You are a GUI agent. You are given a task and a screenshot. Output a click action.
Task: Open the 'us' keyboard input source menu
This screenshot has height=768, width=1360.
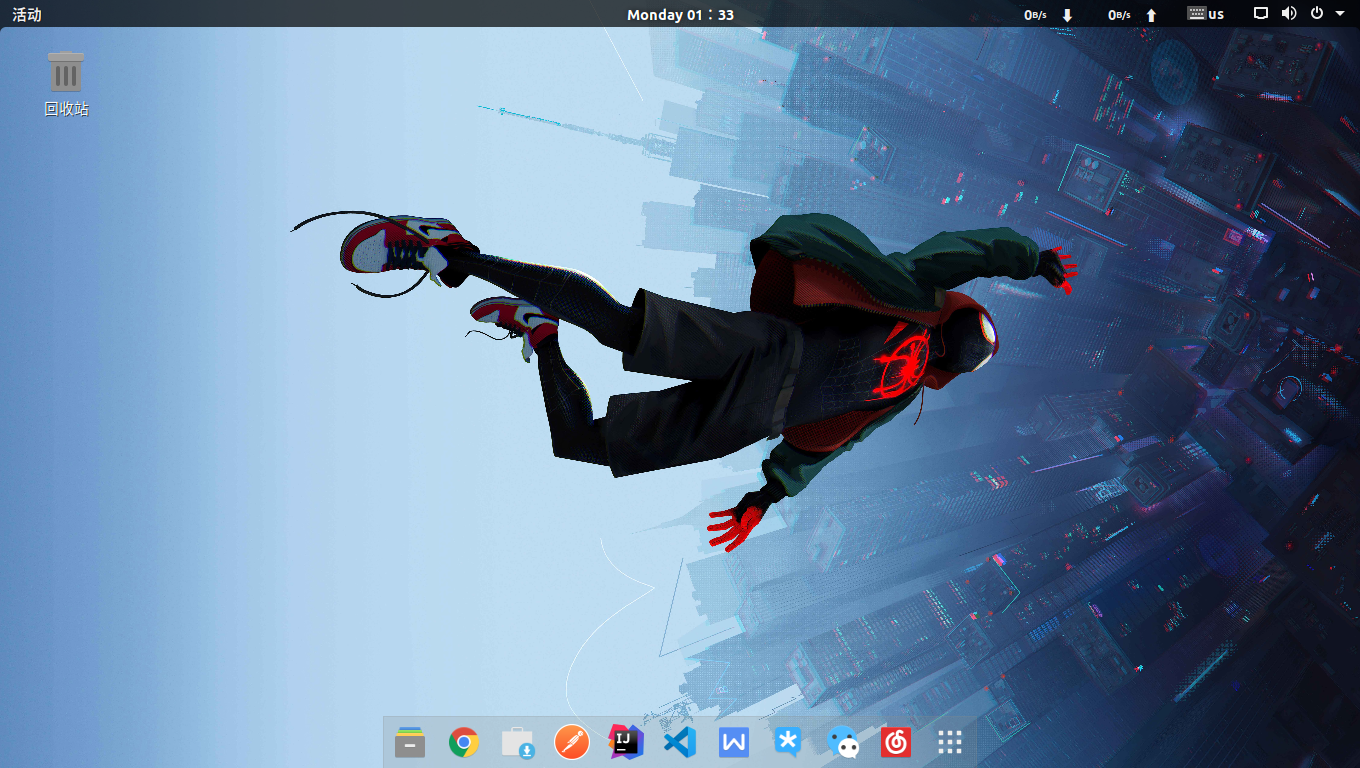[1206, 14]
